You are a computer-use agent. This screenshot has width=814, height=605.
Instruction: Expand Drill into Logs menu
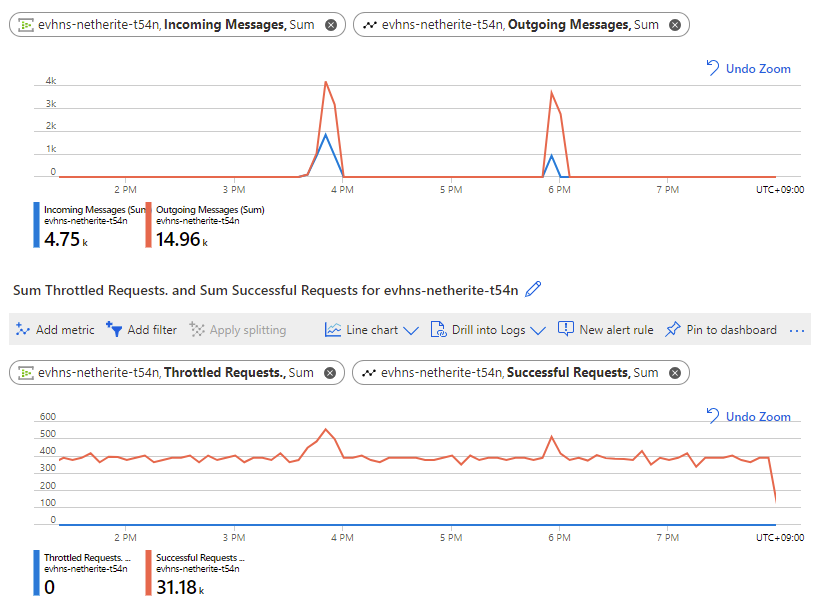tap(488, 330)
